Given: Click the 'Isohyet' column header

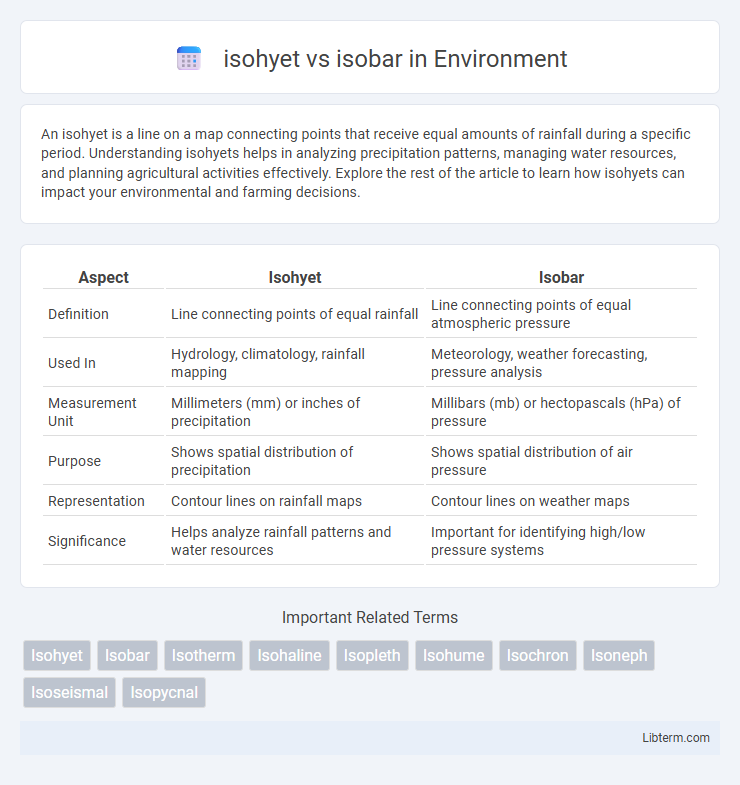Looking at the screenshot, I should pos(295,277).
